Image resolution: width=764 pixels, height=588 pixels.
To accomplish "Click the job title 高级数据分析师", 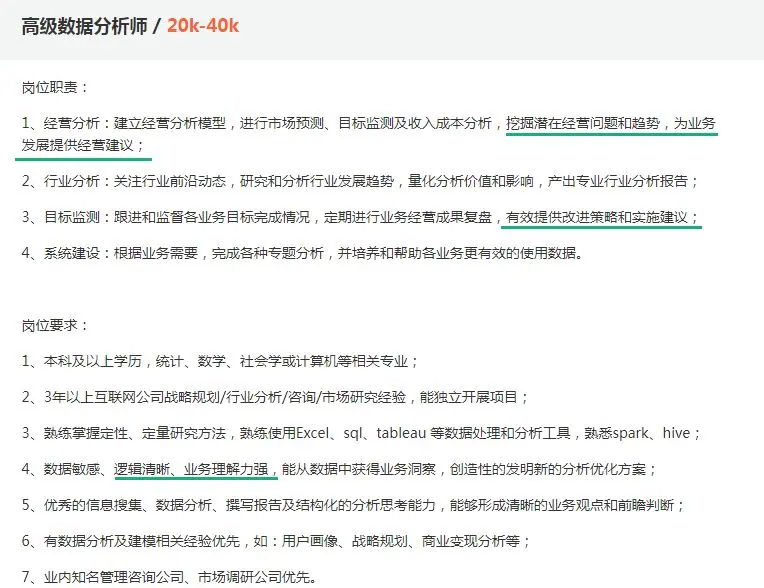I will click(84, 26).
